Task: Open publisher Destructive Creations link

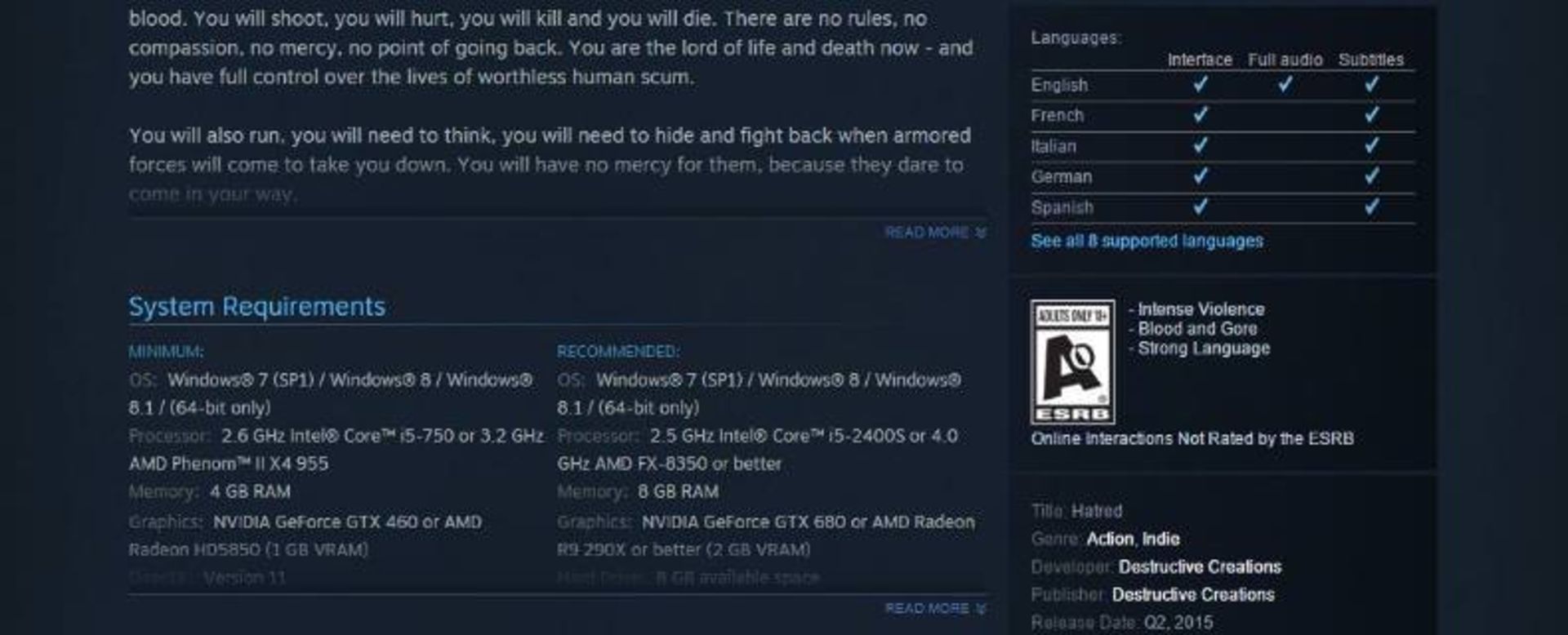Action: point(1192,595)
